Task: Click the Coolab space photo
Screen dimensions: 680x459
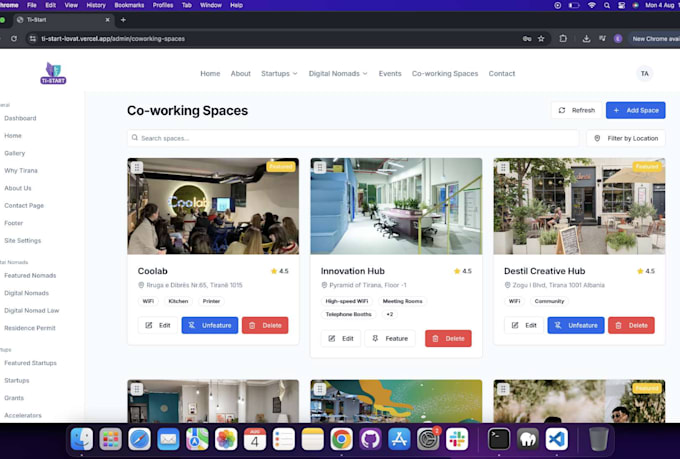Action: click(x=213, y=206)
